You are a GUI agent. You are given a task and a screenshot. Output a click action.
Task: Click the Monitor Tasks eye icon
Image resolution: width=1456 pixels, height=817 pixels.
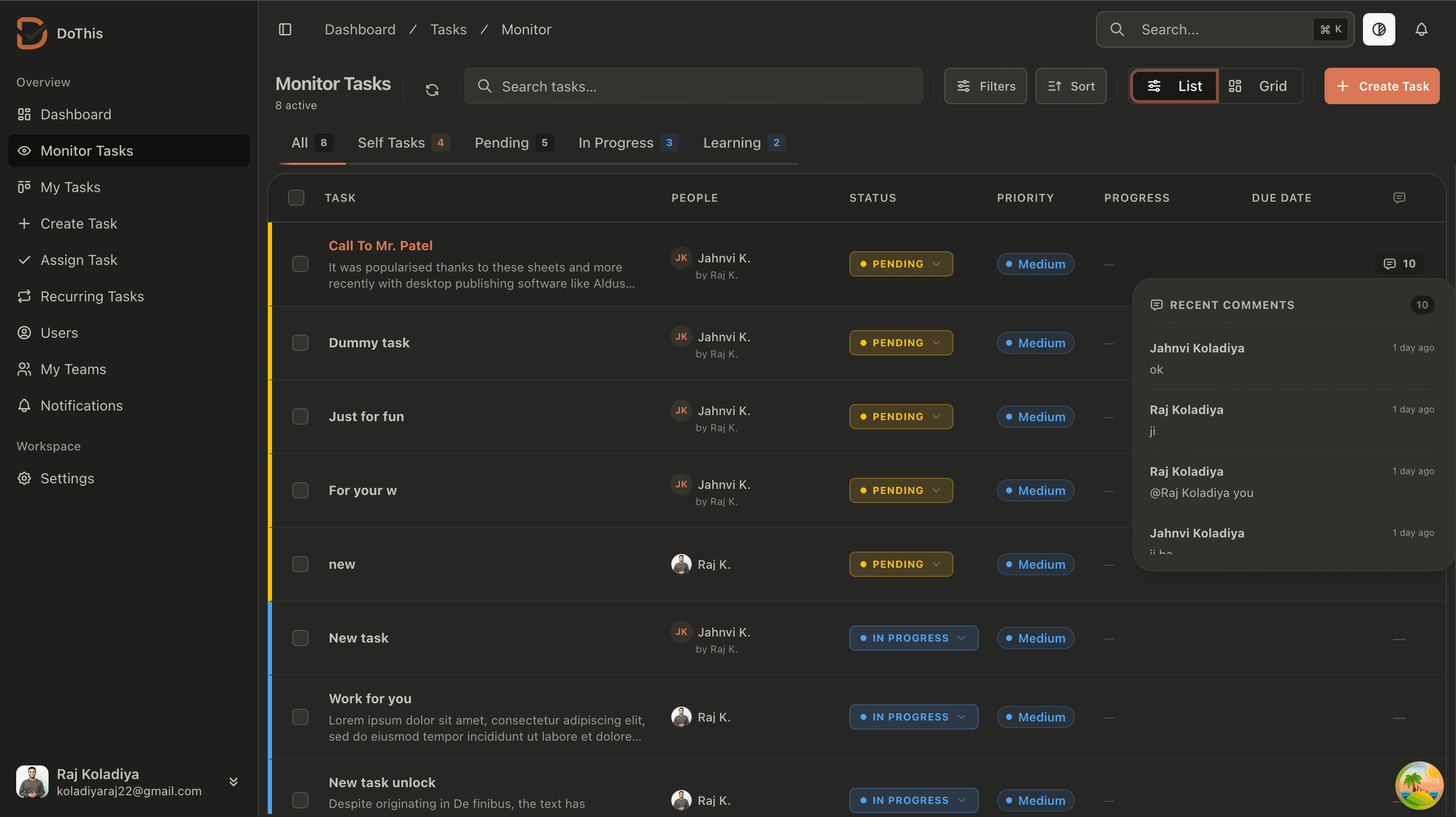pos(24,150)
